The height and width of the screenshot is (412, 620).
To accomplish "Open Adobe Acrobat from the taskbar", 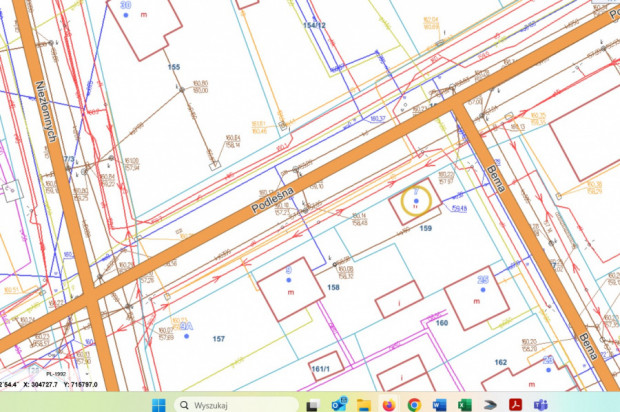I will coord(516,405).
